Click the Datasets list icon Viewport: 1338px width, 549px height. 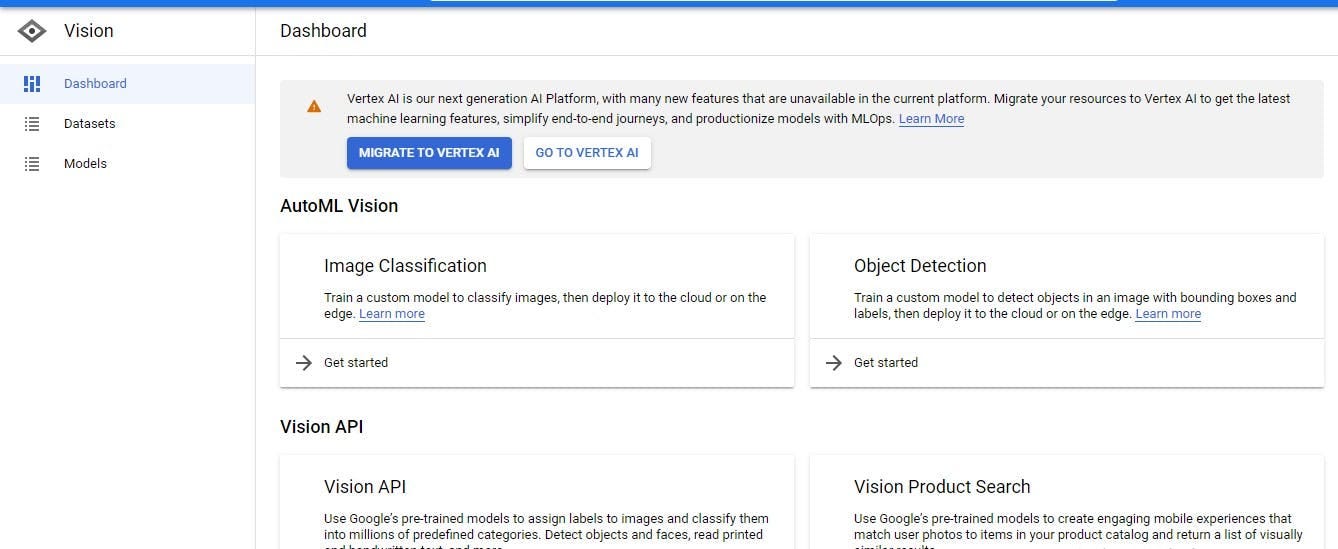[x=32, y=124]
